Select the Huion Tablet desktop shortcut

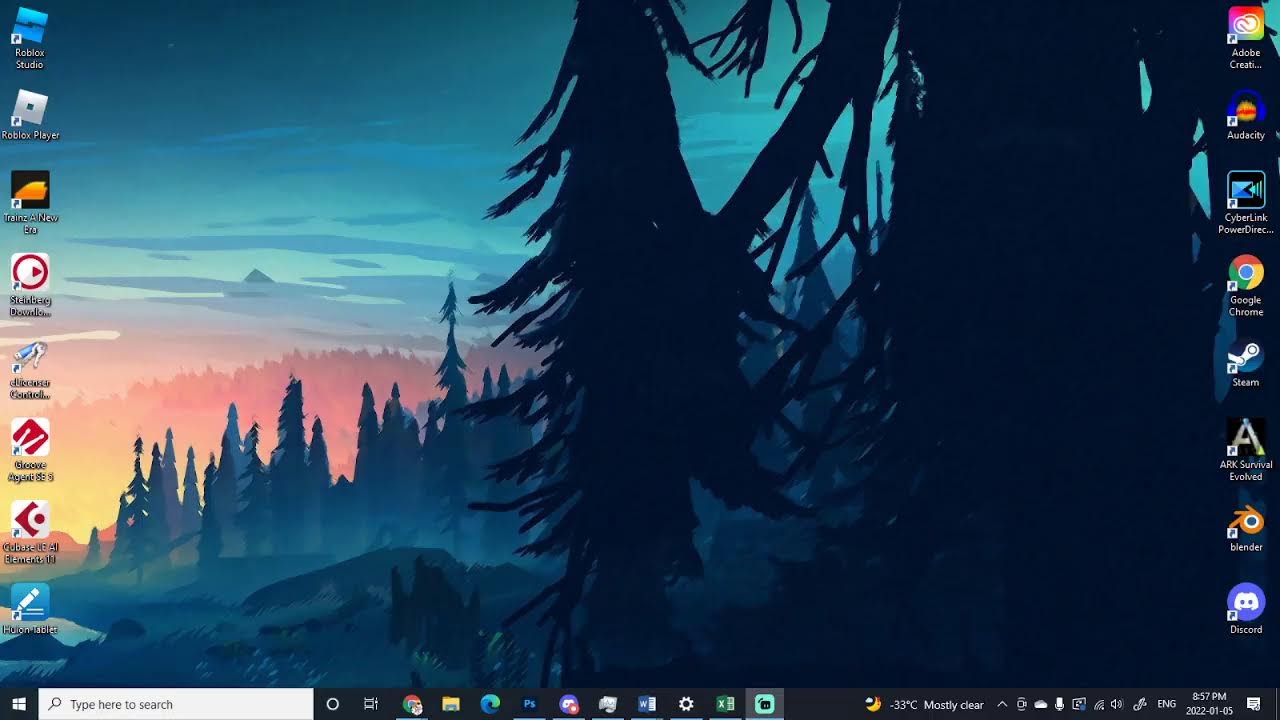tap(30, 609)
